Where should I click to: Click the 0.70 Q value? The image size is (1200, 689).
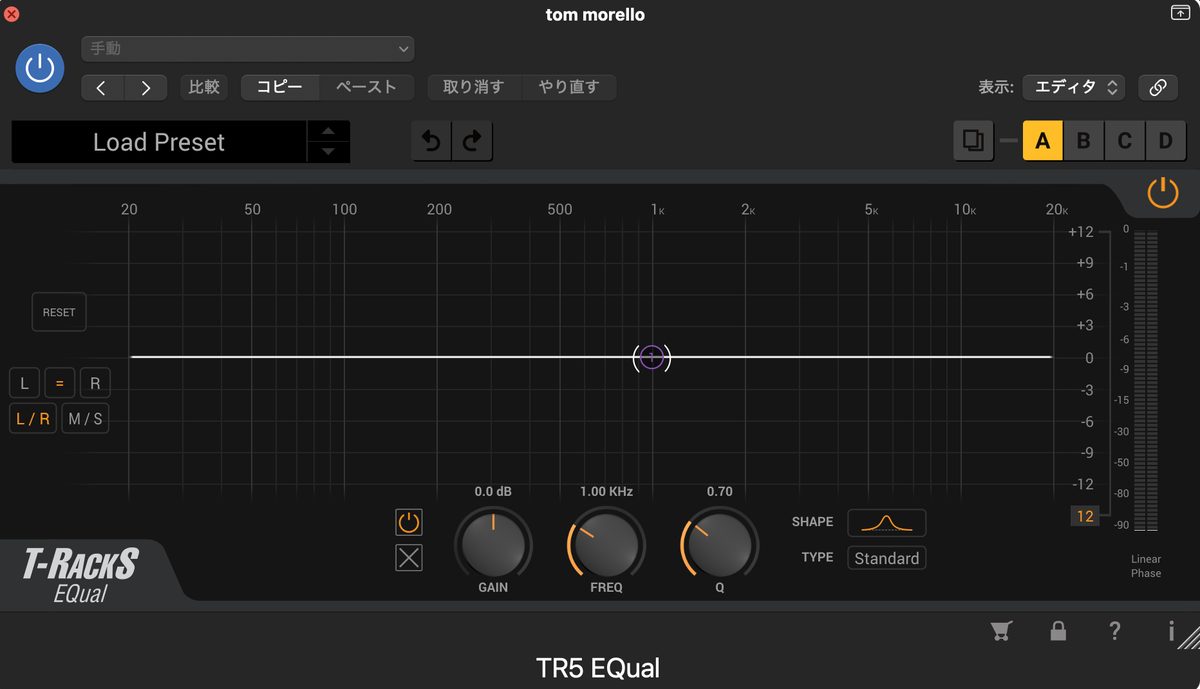[x=719, y=491]
